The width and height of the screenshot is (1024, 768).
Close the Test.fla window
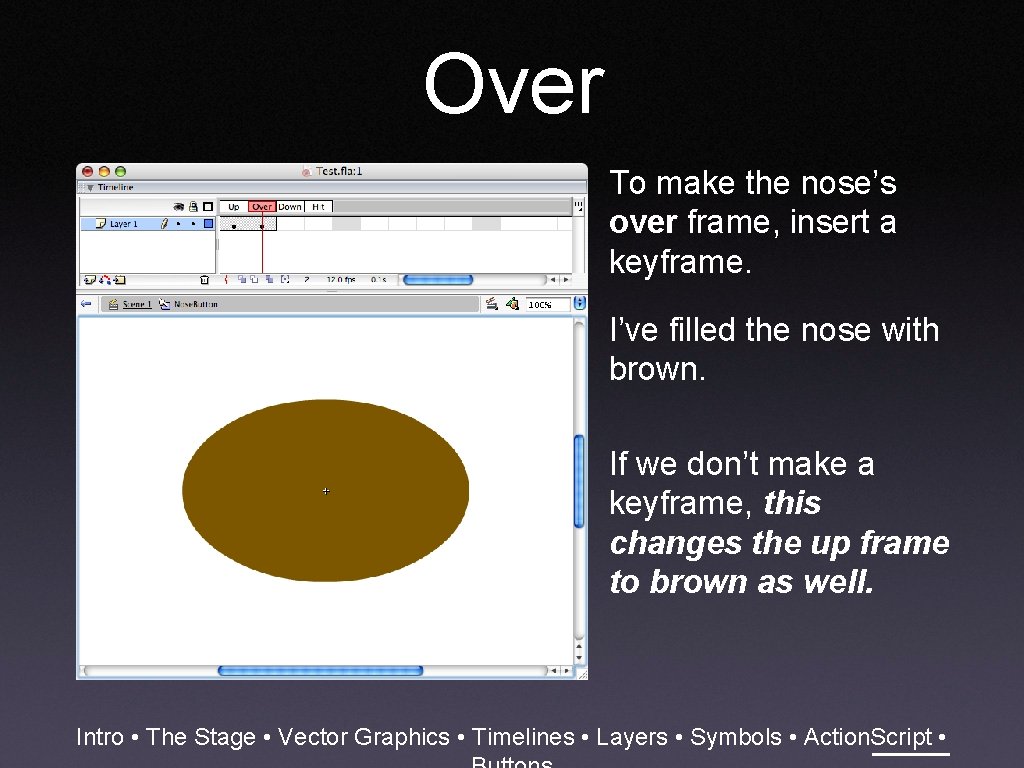[x=88, y=172]
